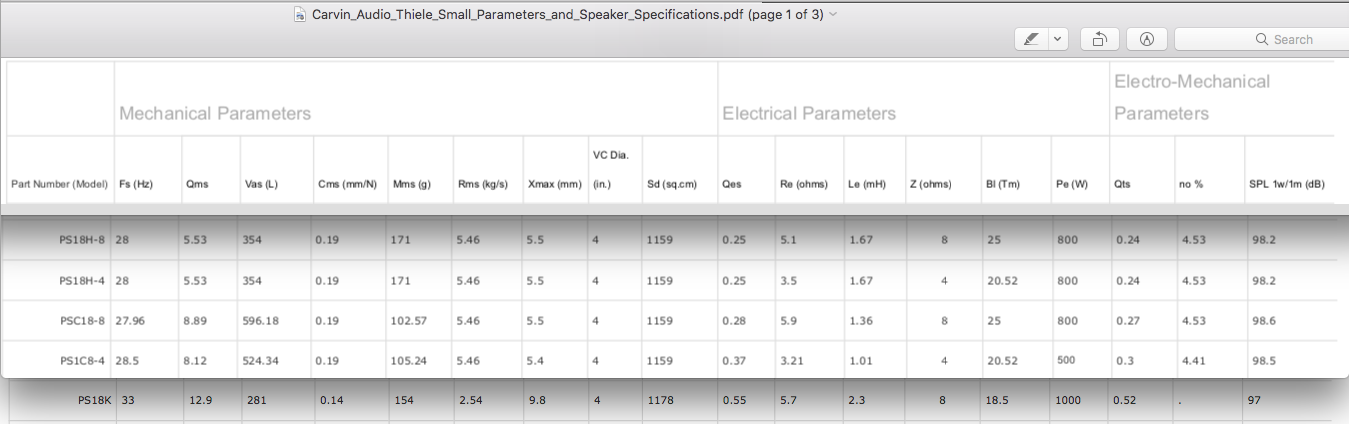Rotate the page with the Rotate icon
Image resolution: width=1349 pixels, height=424 pixels.
[1099, 39]
